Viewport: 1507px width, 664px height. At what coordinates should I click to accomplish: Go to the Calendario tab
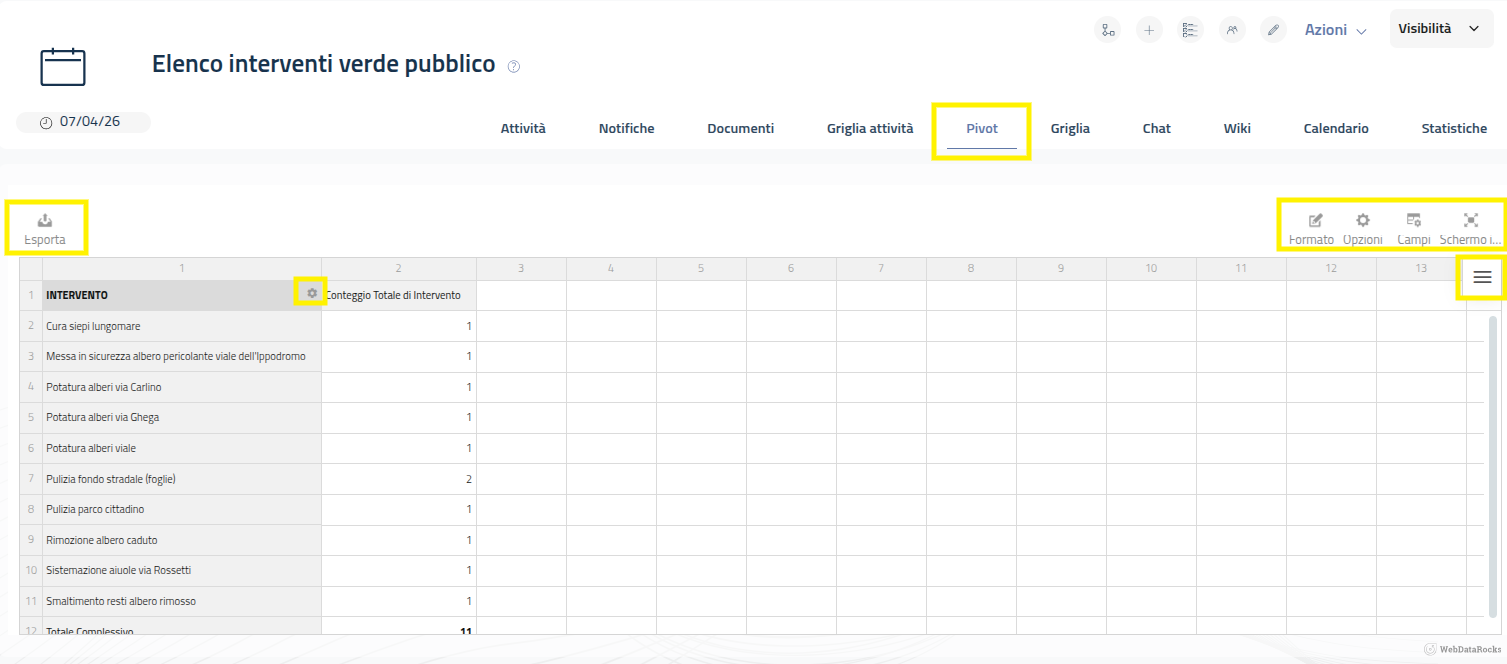1335,128
